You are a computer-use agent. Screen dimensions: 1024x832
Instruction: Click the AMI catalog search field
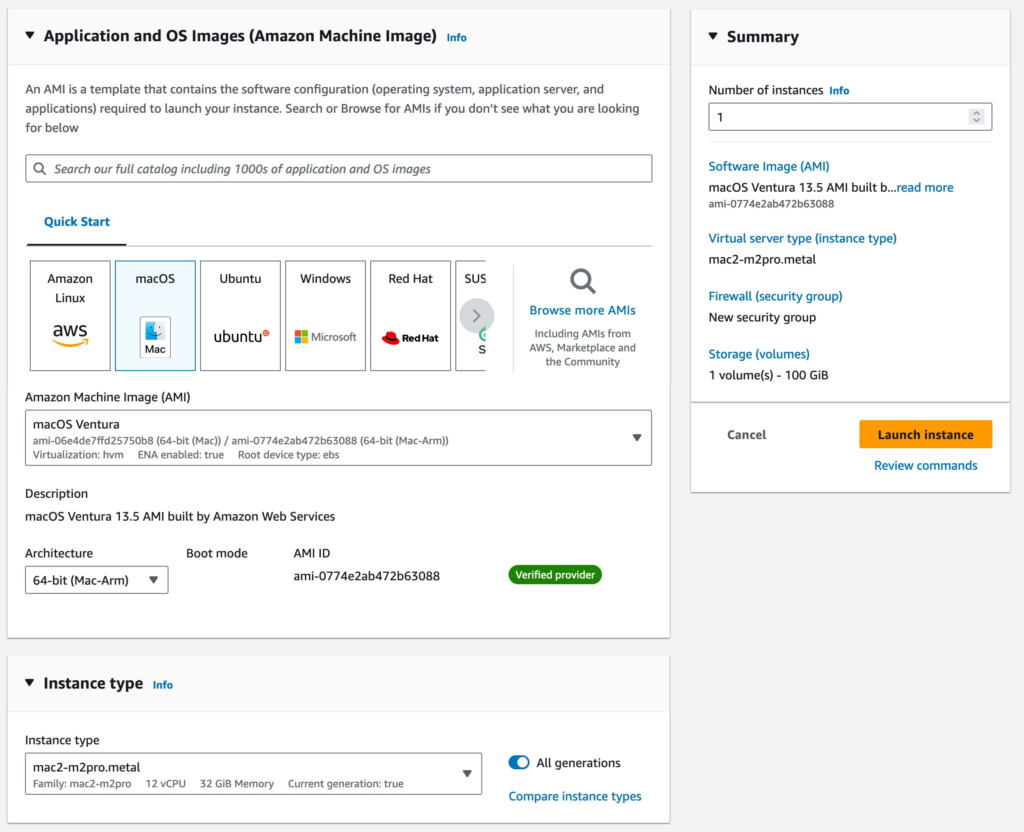(x=338, y=169)
